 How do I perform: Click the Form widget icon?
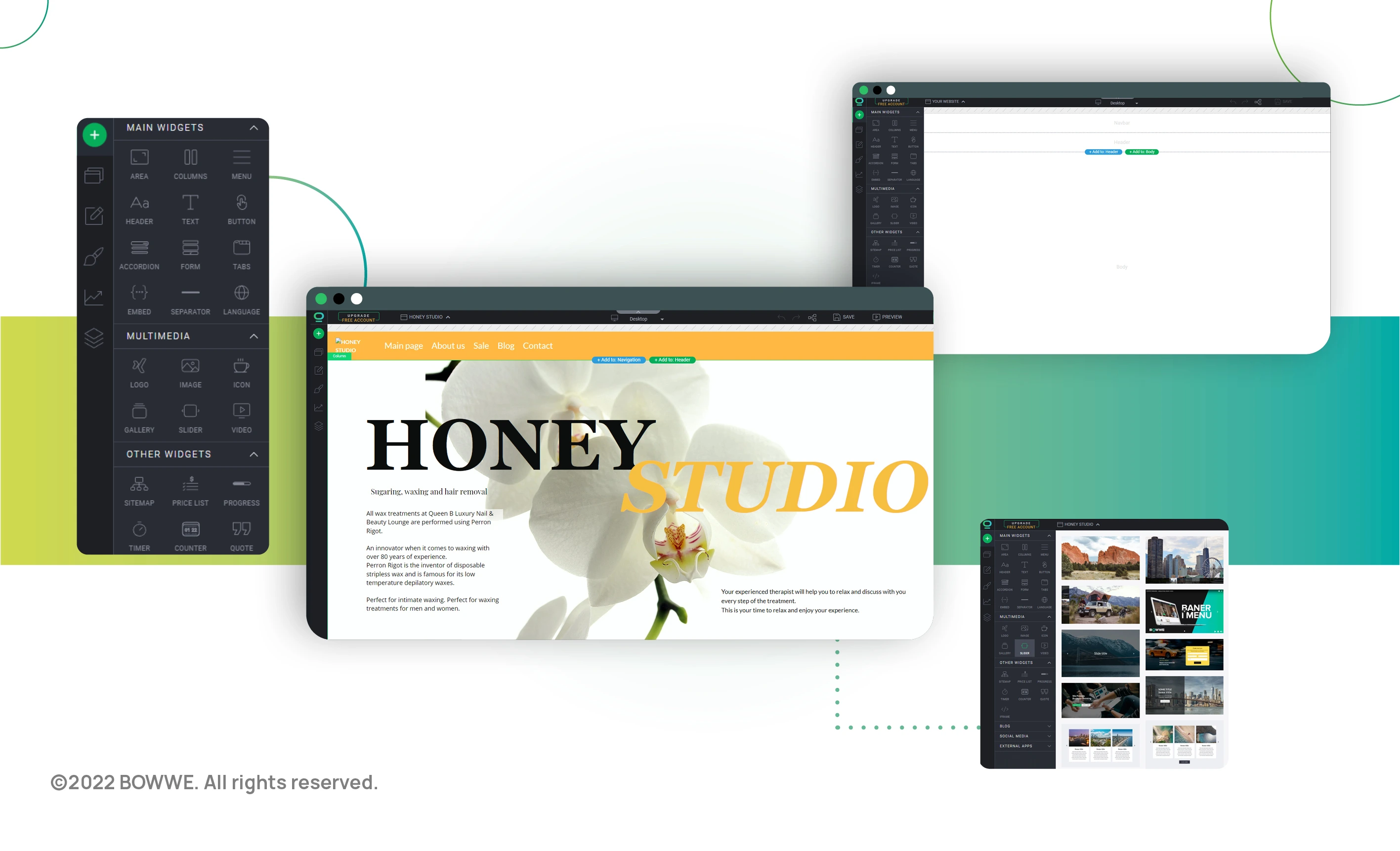pos(189,252)
